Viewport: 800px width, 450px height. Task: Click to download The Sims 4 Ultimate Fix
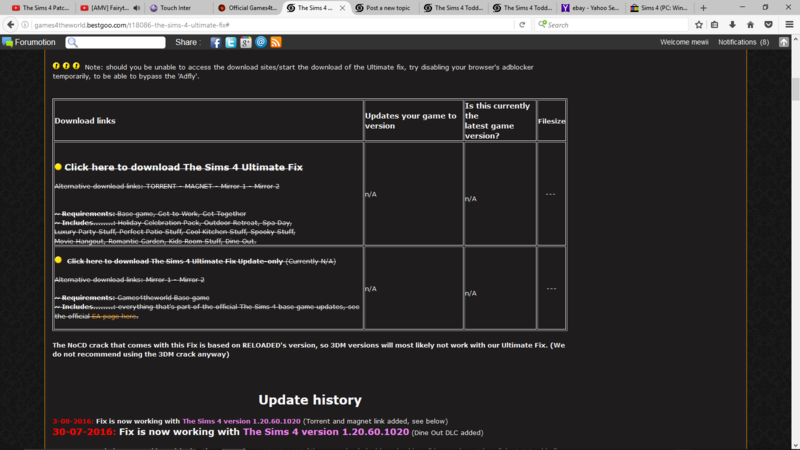183,167
